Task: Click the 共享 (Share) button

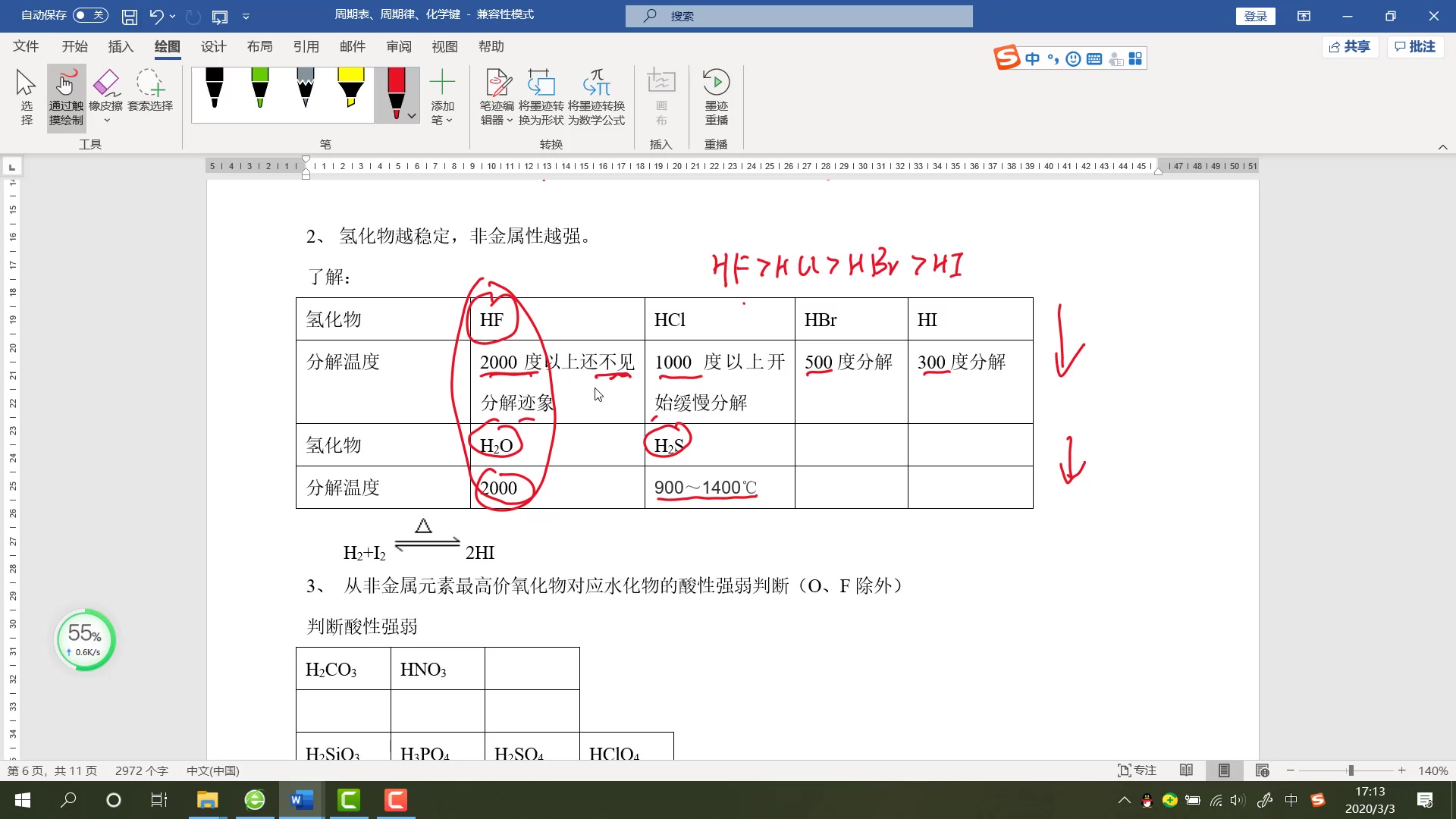Action: pyautogui.click(x=1350, y=47)
